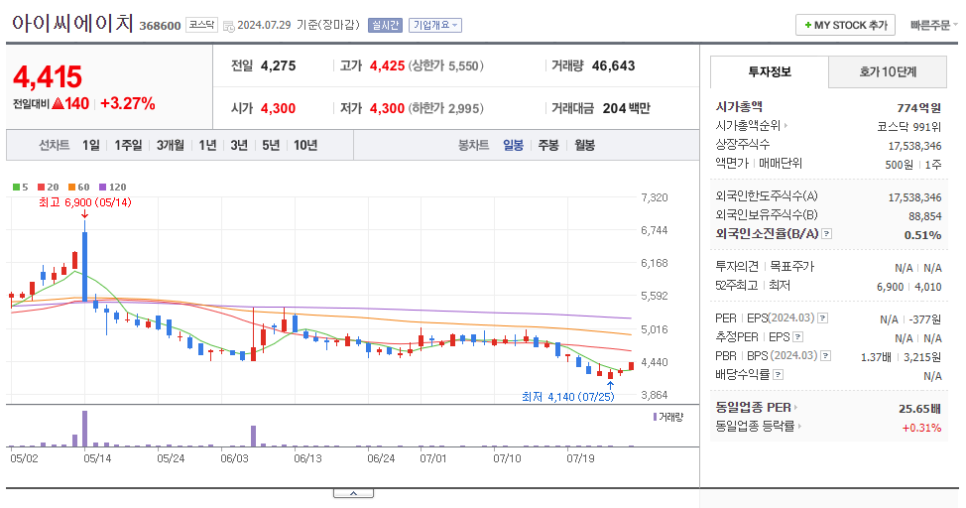The width and height of the screenshot is (966, 508).
Task: Click the calendar icon beside 2024.07.29
Action: pyautogui.click(x=228, y=26)
